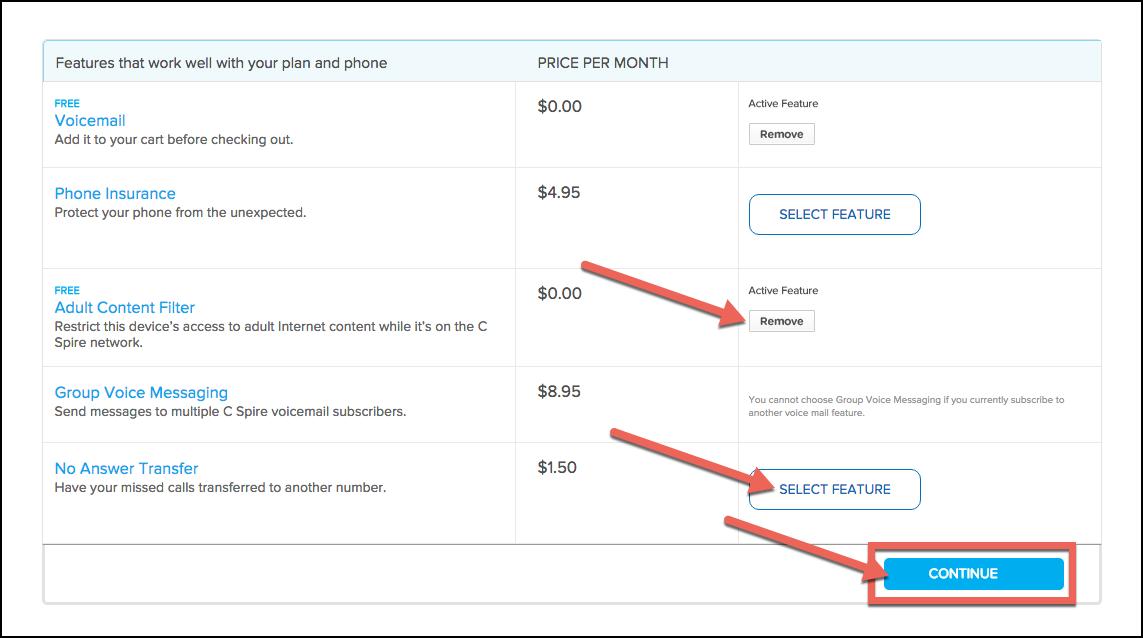Screen dimensions: 1143x638
Task: Remove the Adult Content Filter feature
Action: (x=781, y=321)
